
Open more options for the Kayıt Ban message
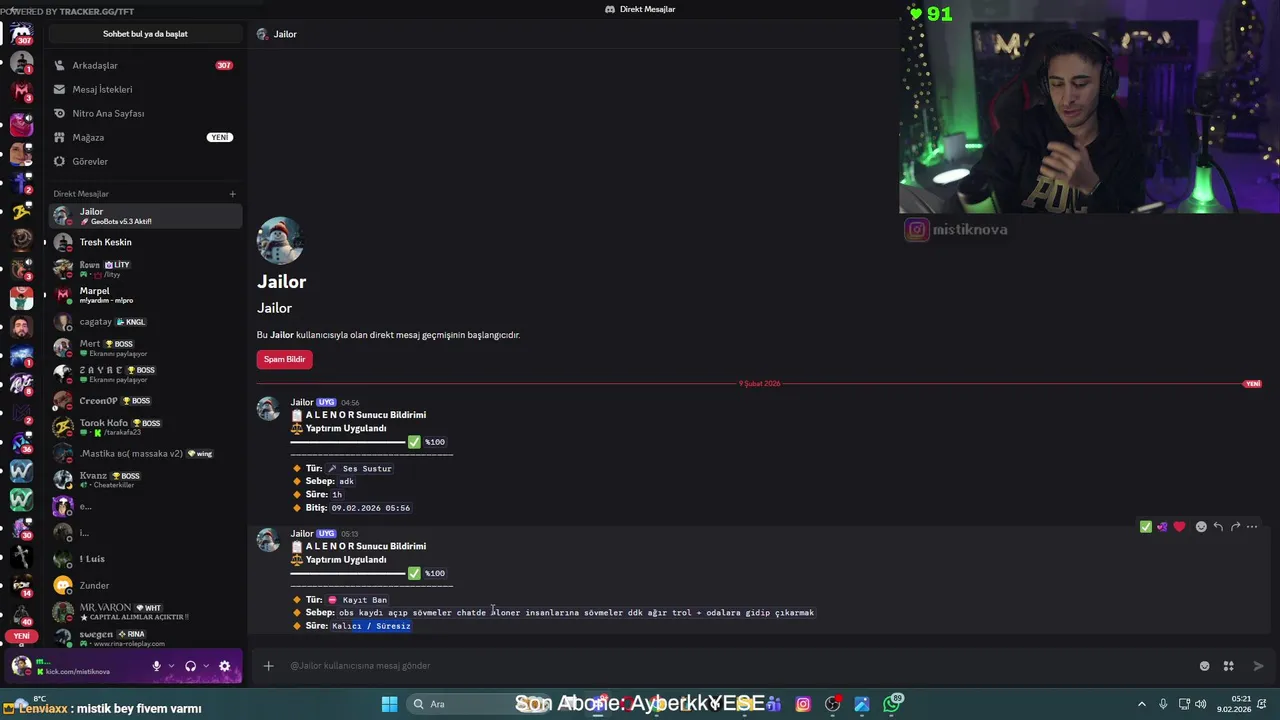(x=1252, y=527)
